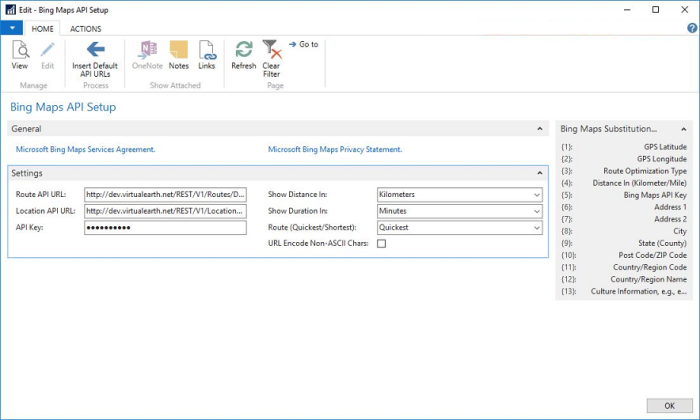Screen dimensions: 700x420
Task: Toggle URL Encode Non-ASCII Chars checkbox
Action: tap(382, 243)
